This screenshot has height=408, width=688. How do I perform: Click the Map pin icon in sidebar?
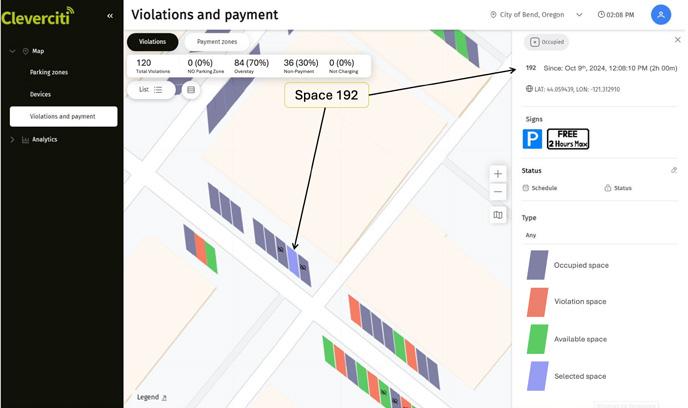point(25,51)
